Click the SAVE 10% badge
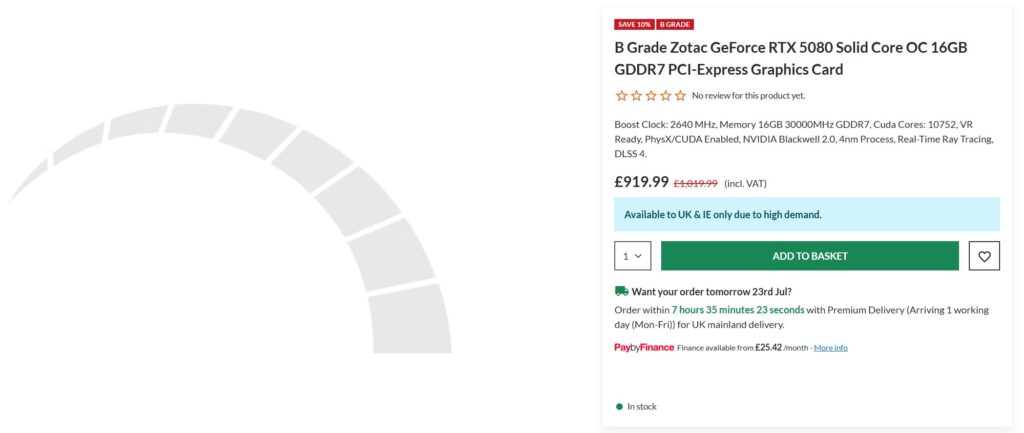 click(x=634, y=24)
